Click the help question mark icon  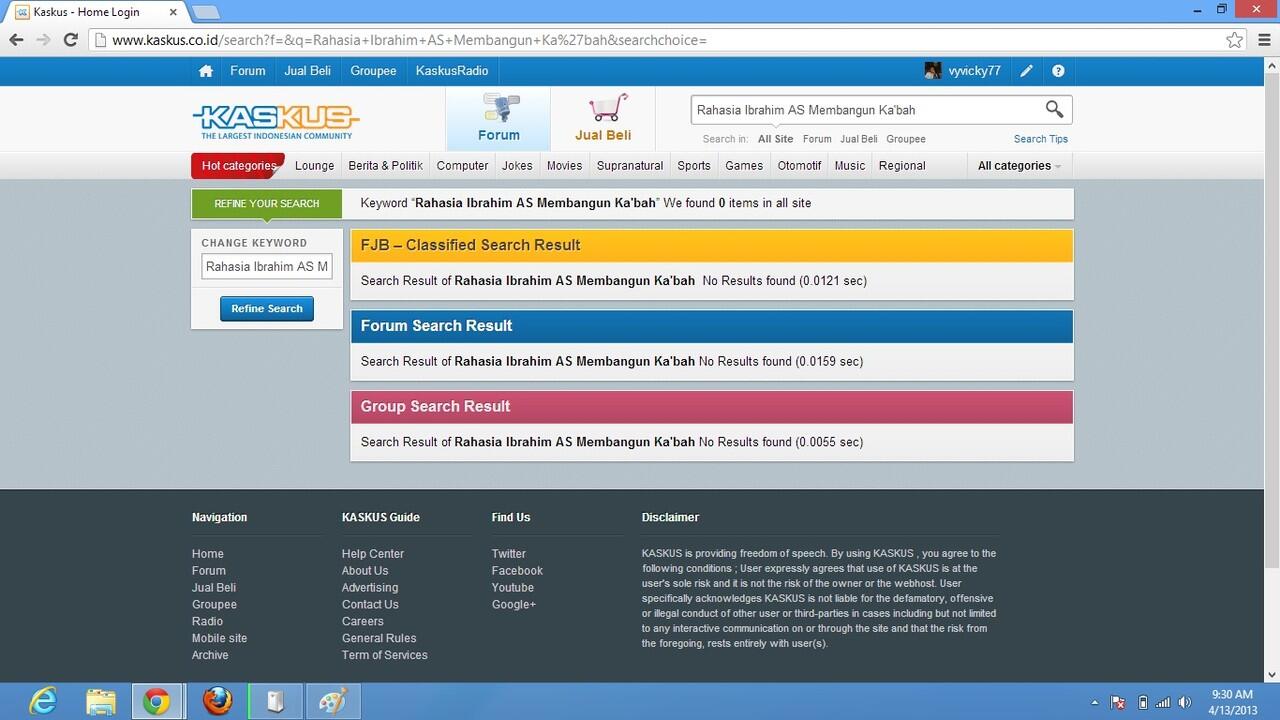tap(1058, 71)
